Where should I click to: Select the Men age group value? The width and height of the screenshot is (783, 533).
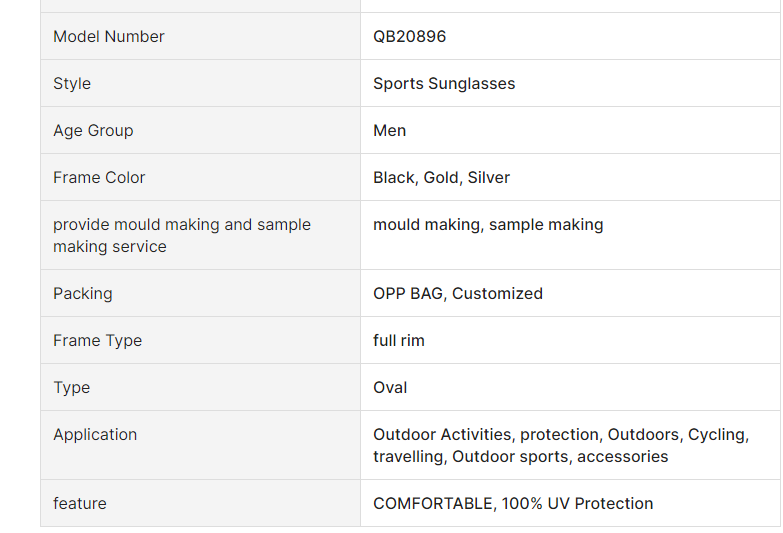[x=390, y=131]
